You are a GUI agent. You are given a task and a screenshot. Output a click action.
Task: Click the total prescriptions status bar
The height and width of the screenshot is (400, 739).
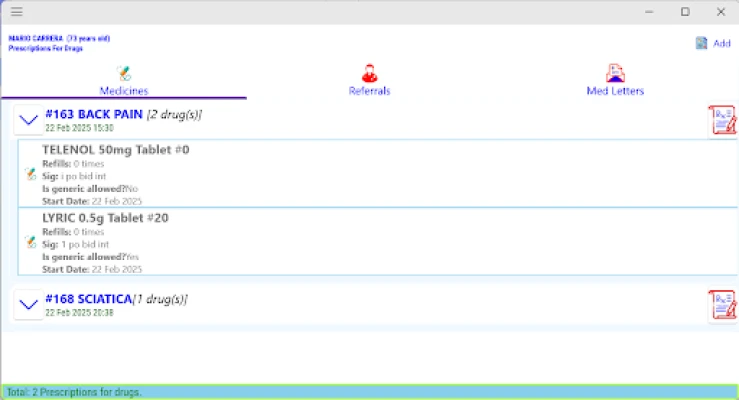point(369,391)
